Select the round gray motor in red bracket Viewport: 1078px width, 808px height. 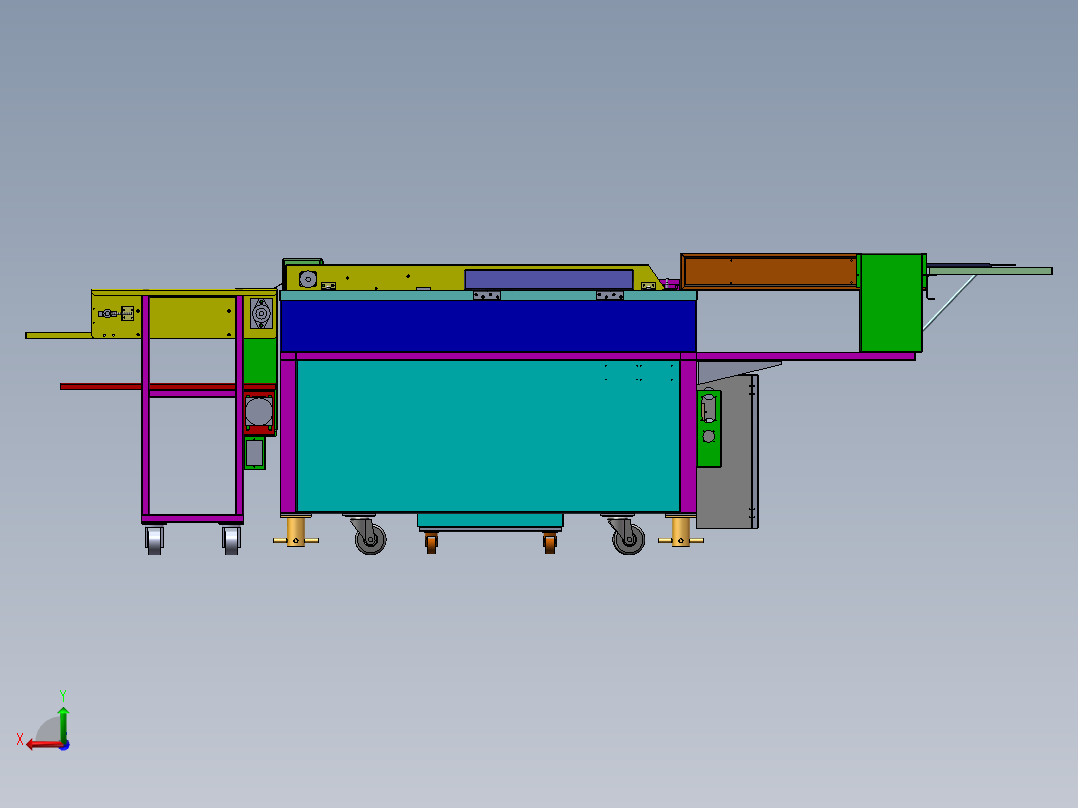[259, 412]
